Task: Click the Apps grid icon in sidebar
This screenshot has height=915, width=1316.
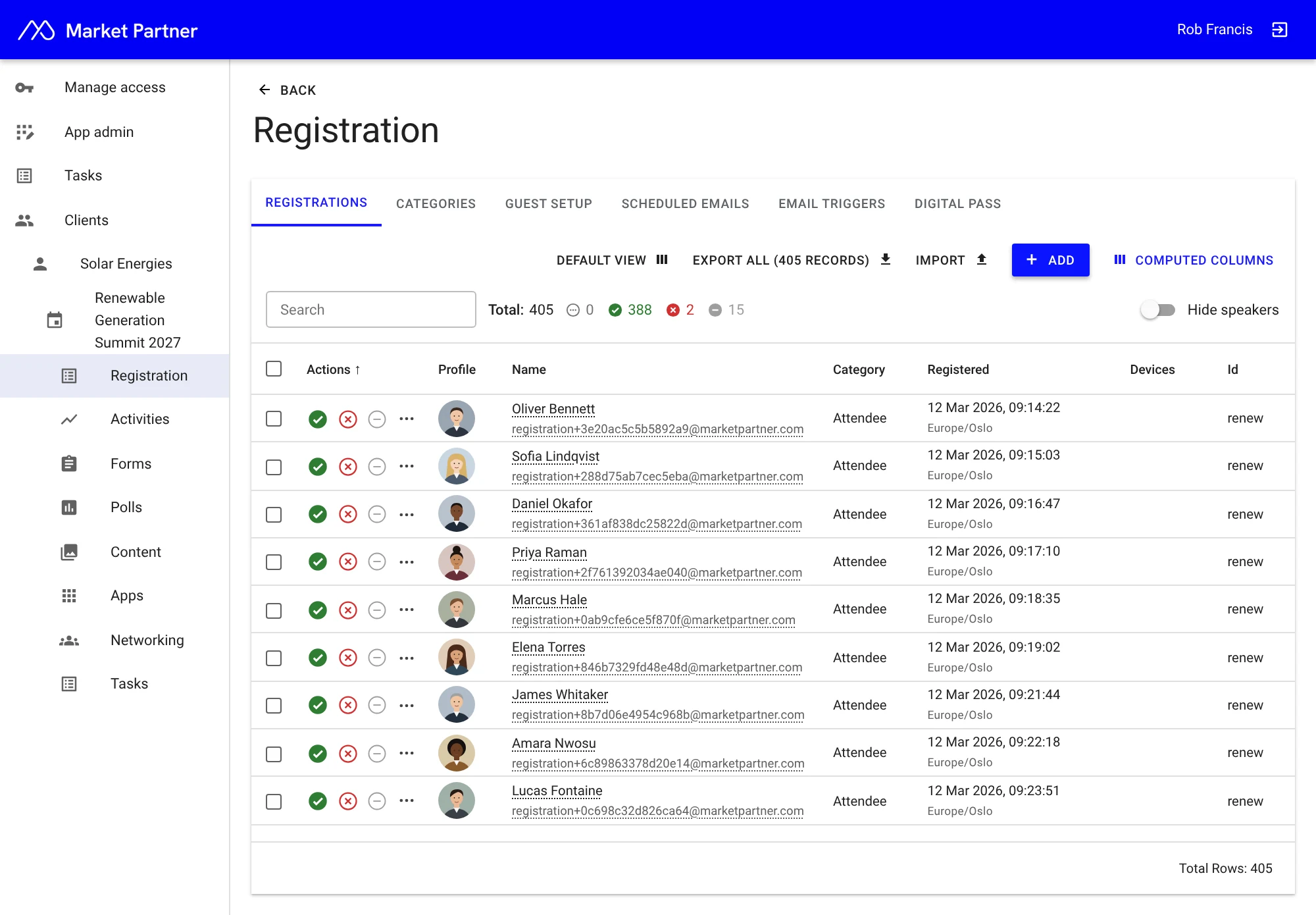Action: [69, 596]
